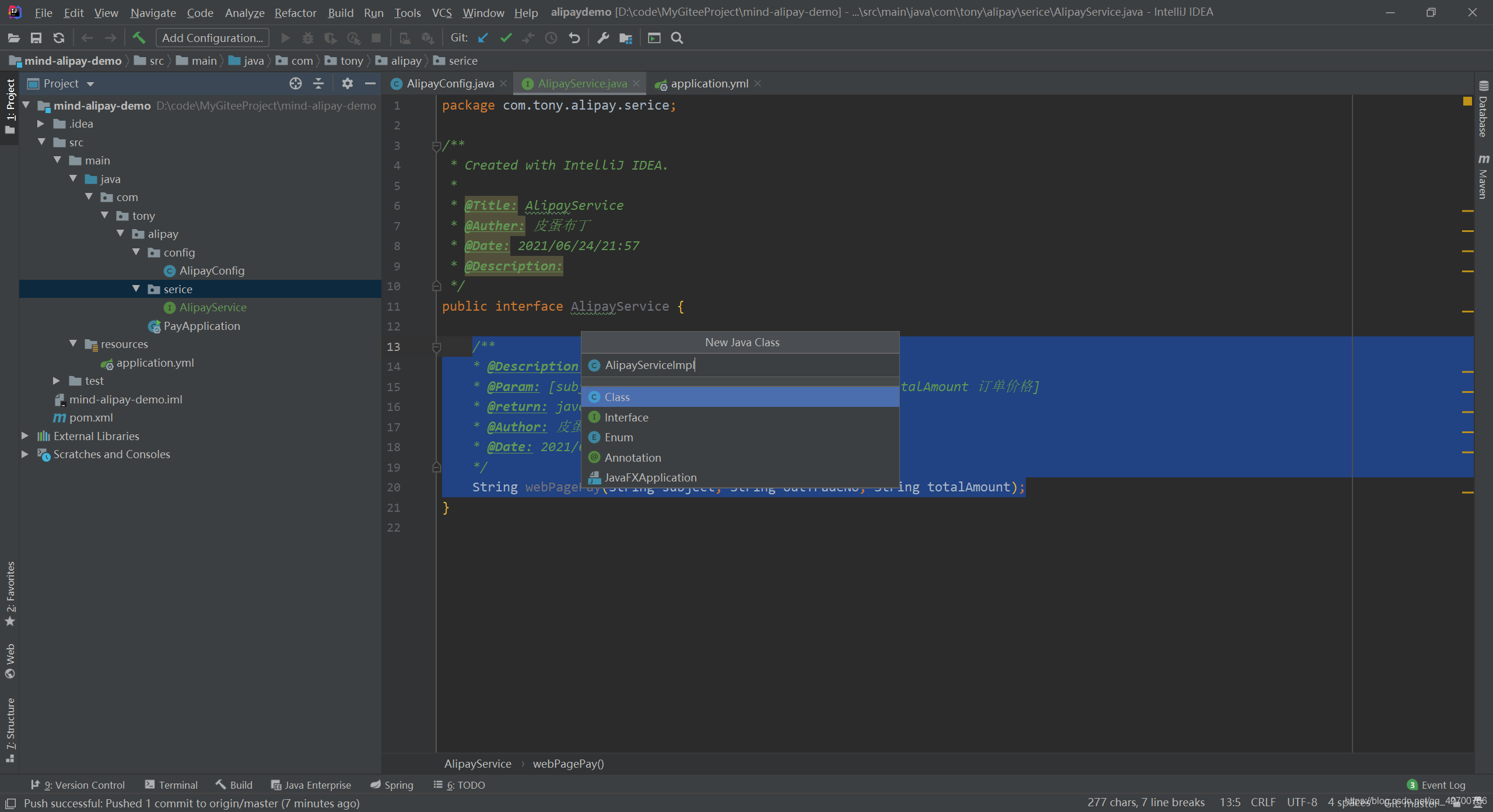Open the Web tool window
This screenshot has width=1493, height=812.
10,661
